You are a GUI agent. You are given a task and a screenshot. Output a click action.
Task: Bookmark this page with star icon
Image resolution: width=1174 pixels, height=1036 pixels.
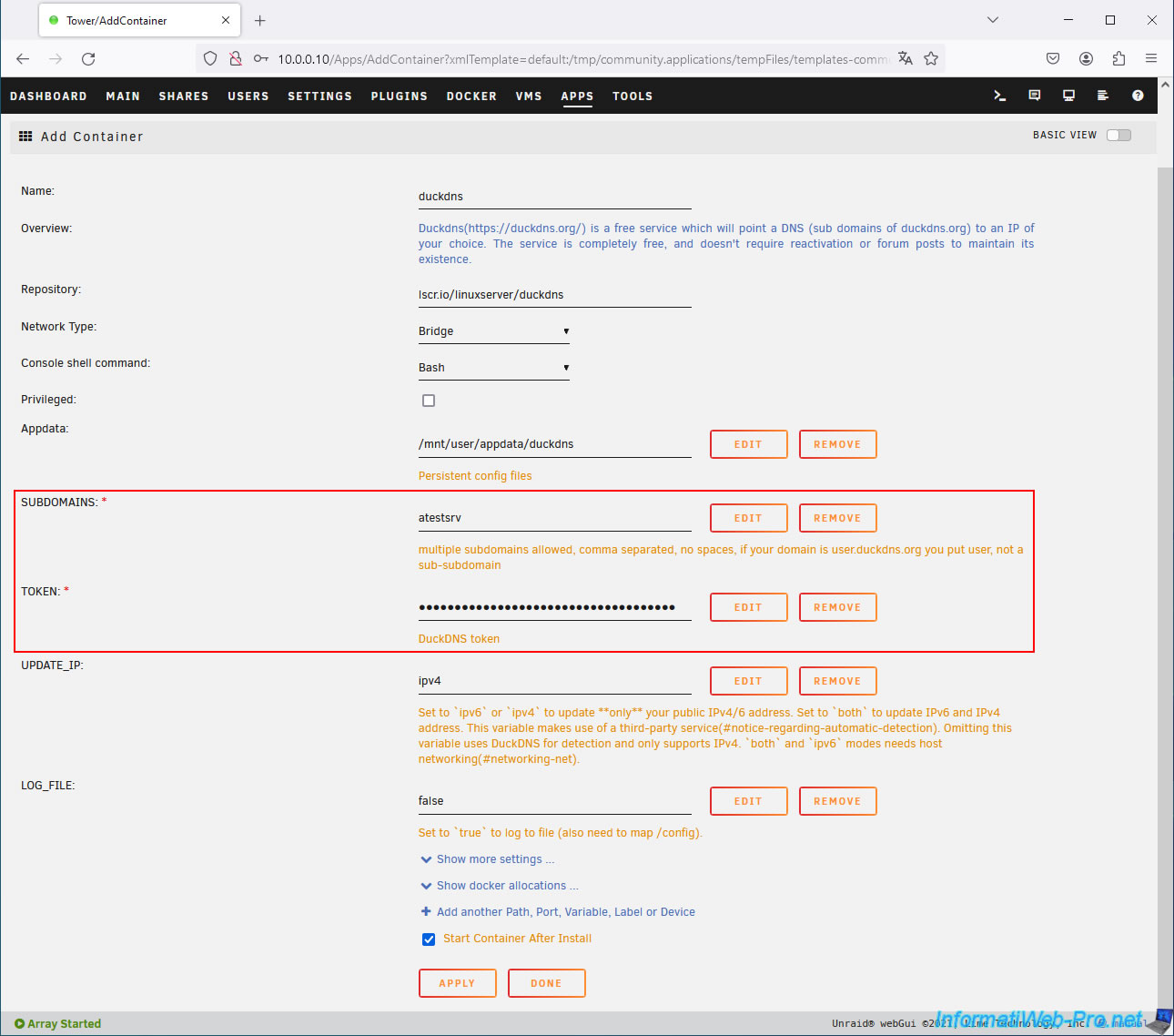point(931,59)
